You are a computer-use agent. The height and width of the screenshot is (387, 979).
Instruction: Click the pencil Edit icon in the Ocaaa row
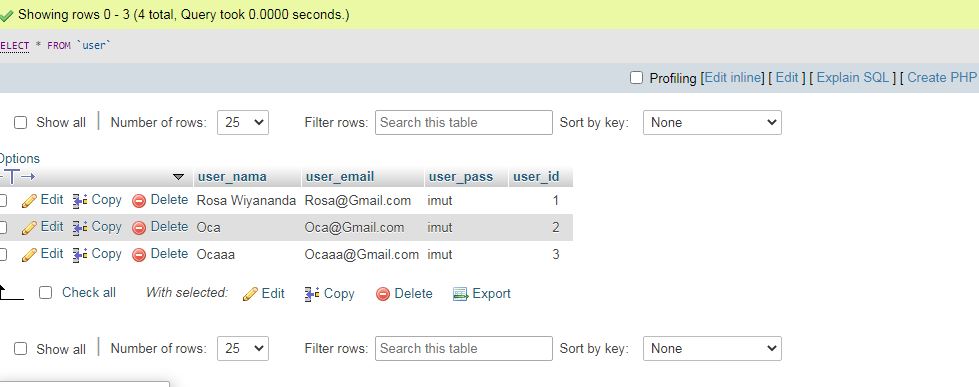29,255
